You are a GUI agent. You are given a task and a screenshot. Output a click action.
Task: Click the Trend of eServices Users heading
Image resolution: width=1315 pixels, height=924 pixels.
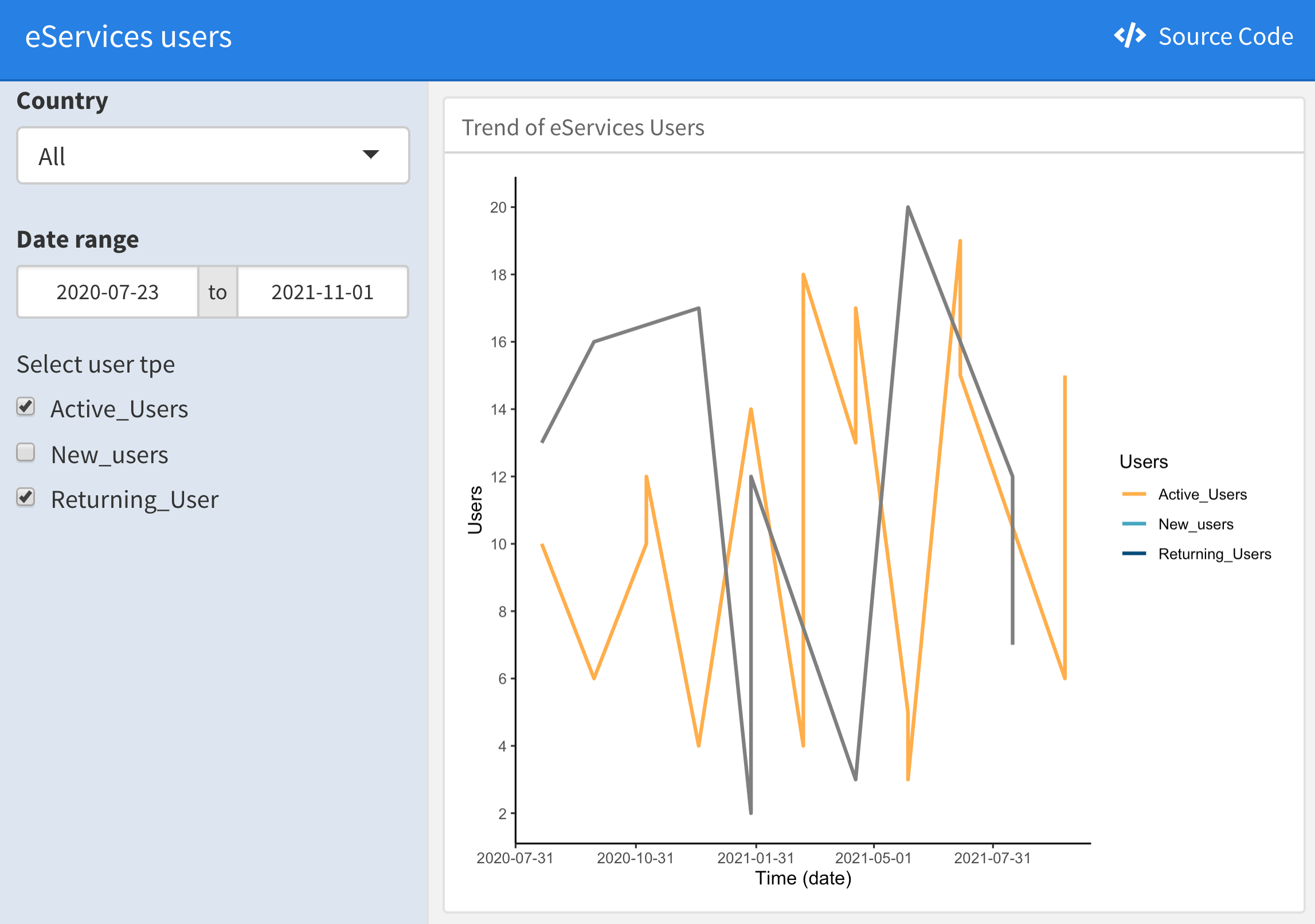click(x=583, y=127)
